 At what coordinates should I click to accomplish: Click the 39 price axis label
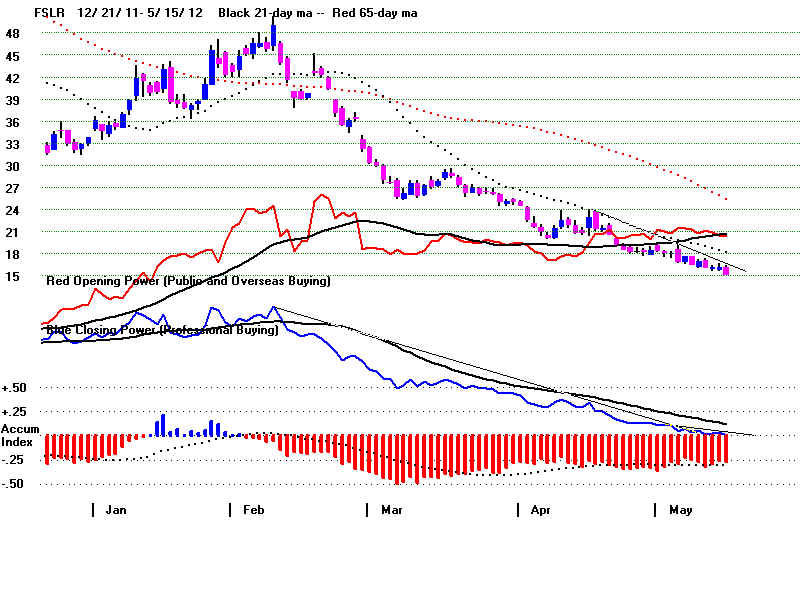click(x=13, y=100)
